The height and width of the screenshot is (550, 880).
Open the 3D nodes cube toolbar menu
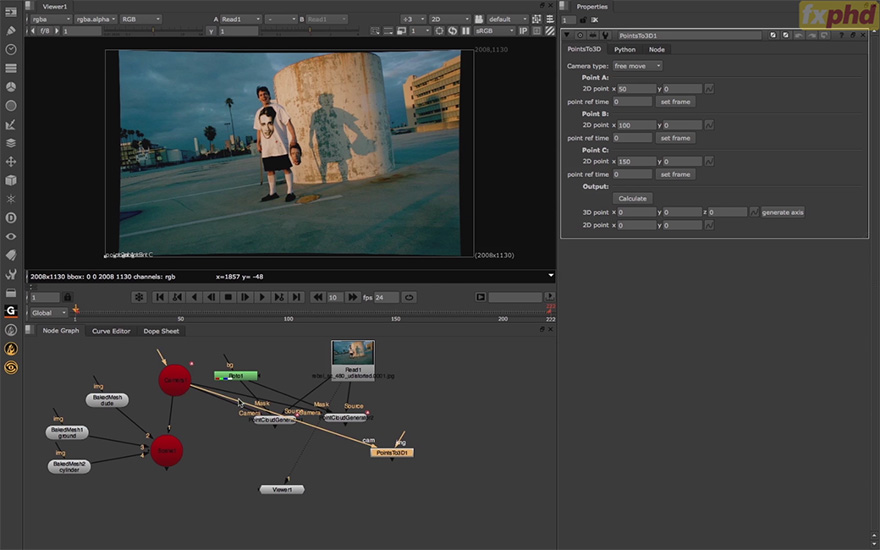(11, 180)
